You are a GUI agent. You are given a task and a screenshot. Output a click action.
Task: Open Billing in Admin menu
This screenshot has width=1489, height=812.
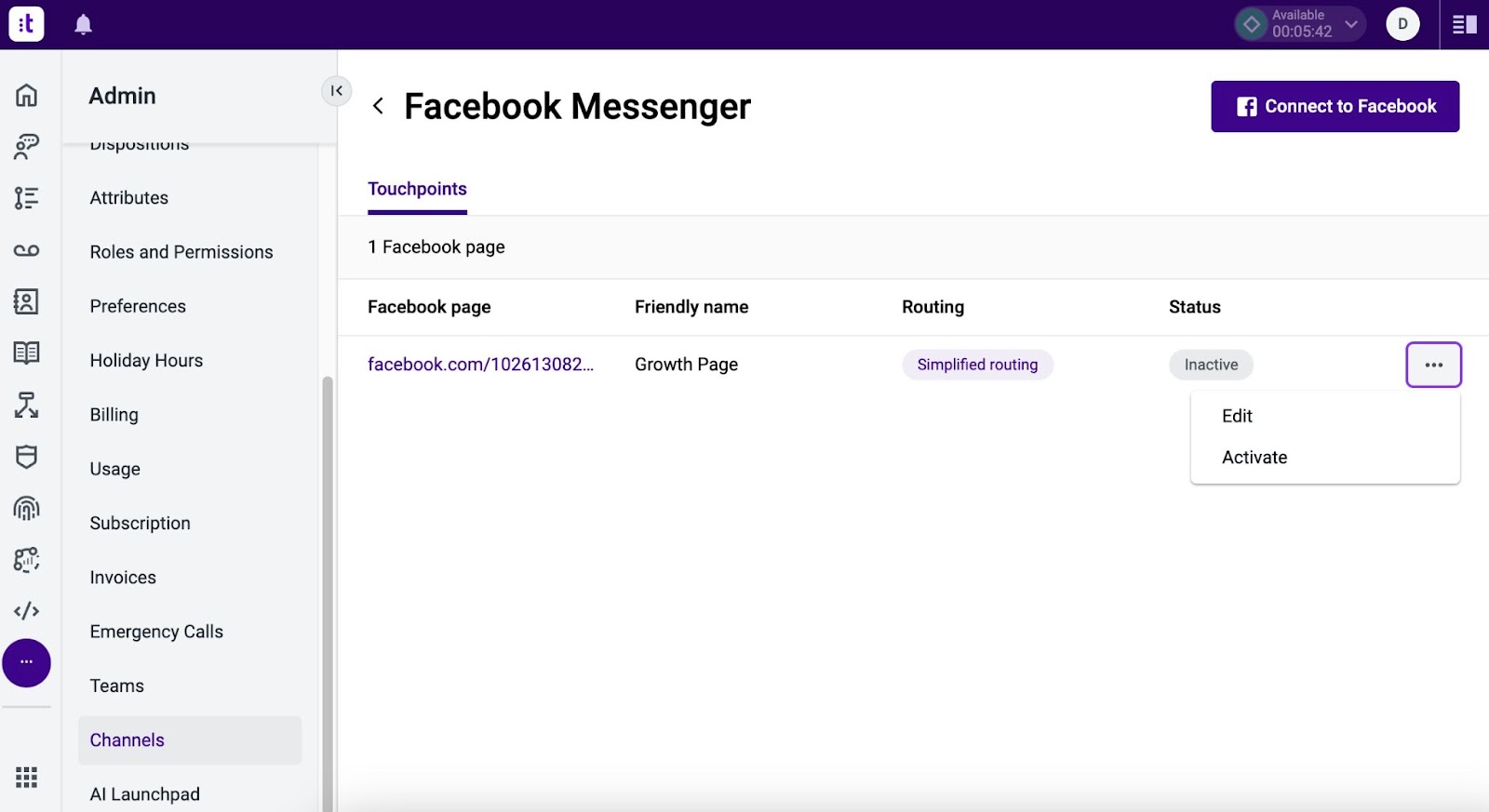click(114, 415)
